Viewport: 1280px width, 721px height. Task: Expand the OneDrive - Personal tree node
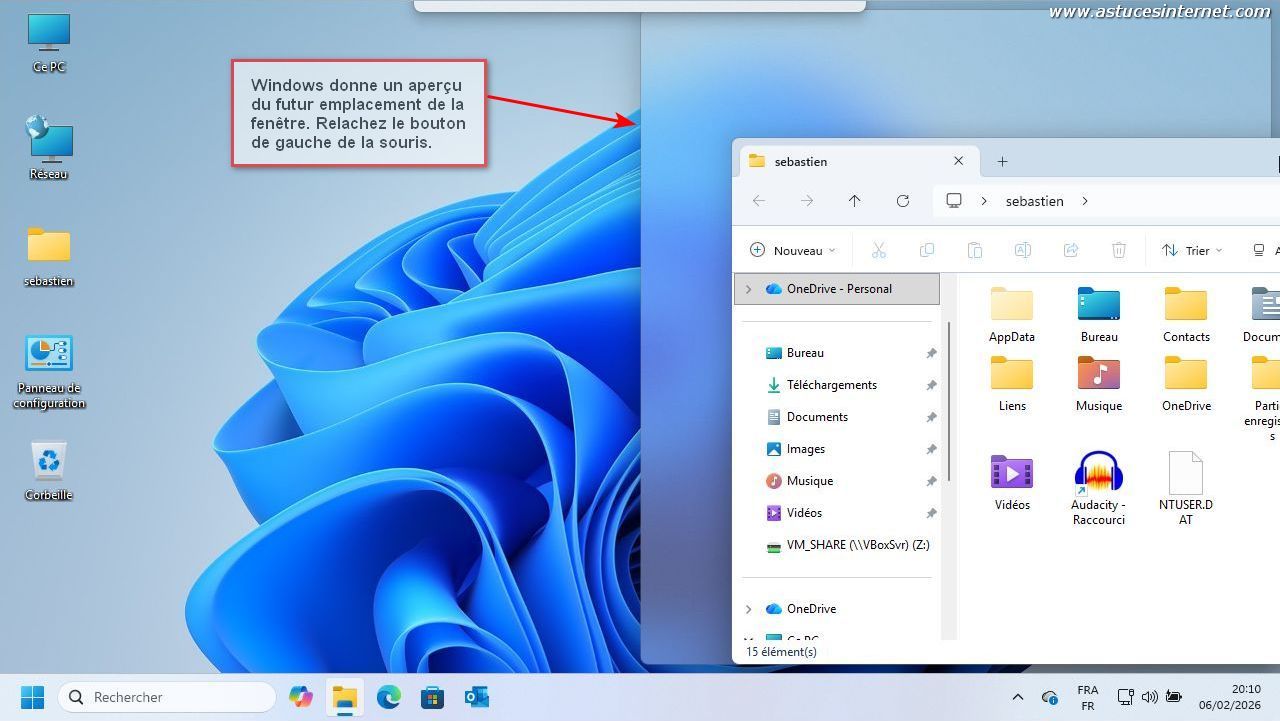click(x=748, y=289)
